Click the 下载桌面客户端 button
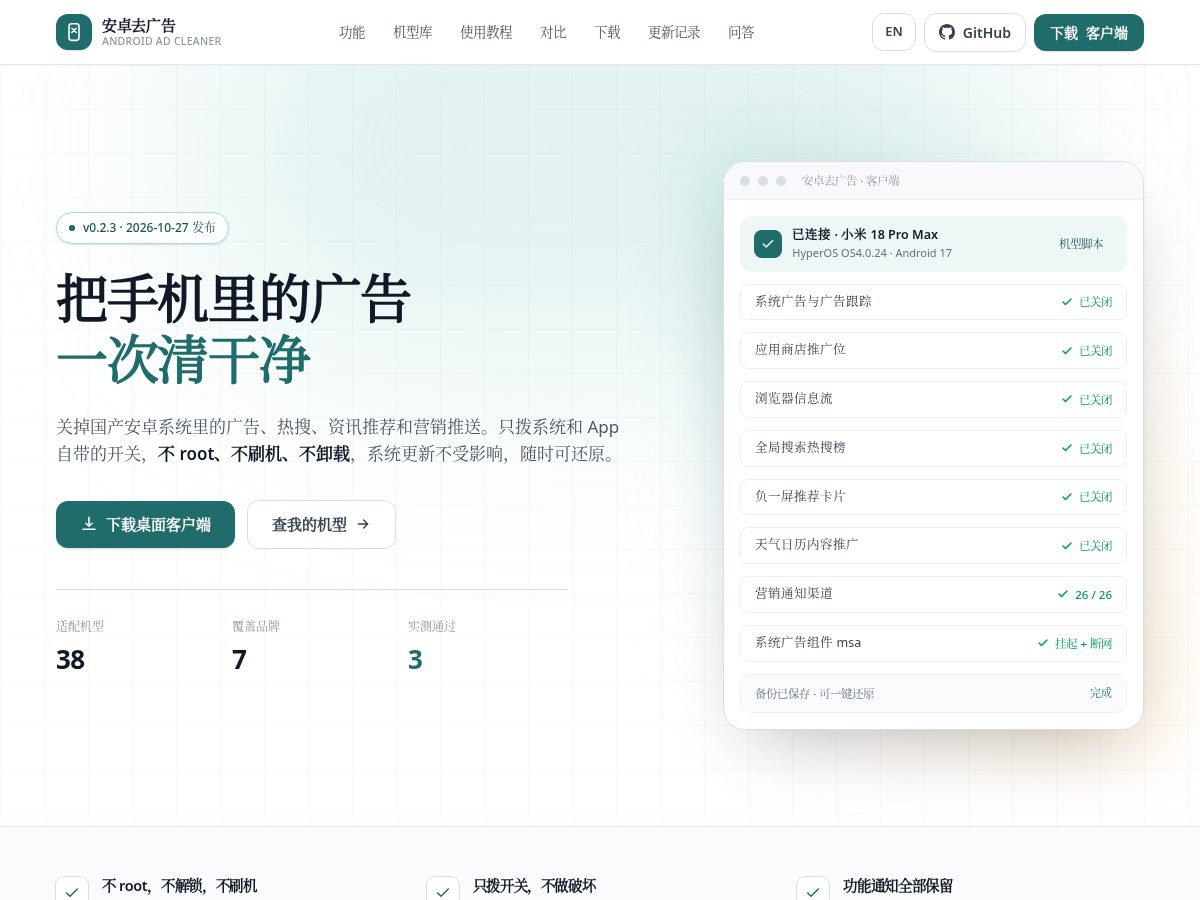The width and height of the screenshot is (1200, 900). [145, 524]
